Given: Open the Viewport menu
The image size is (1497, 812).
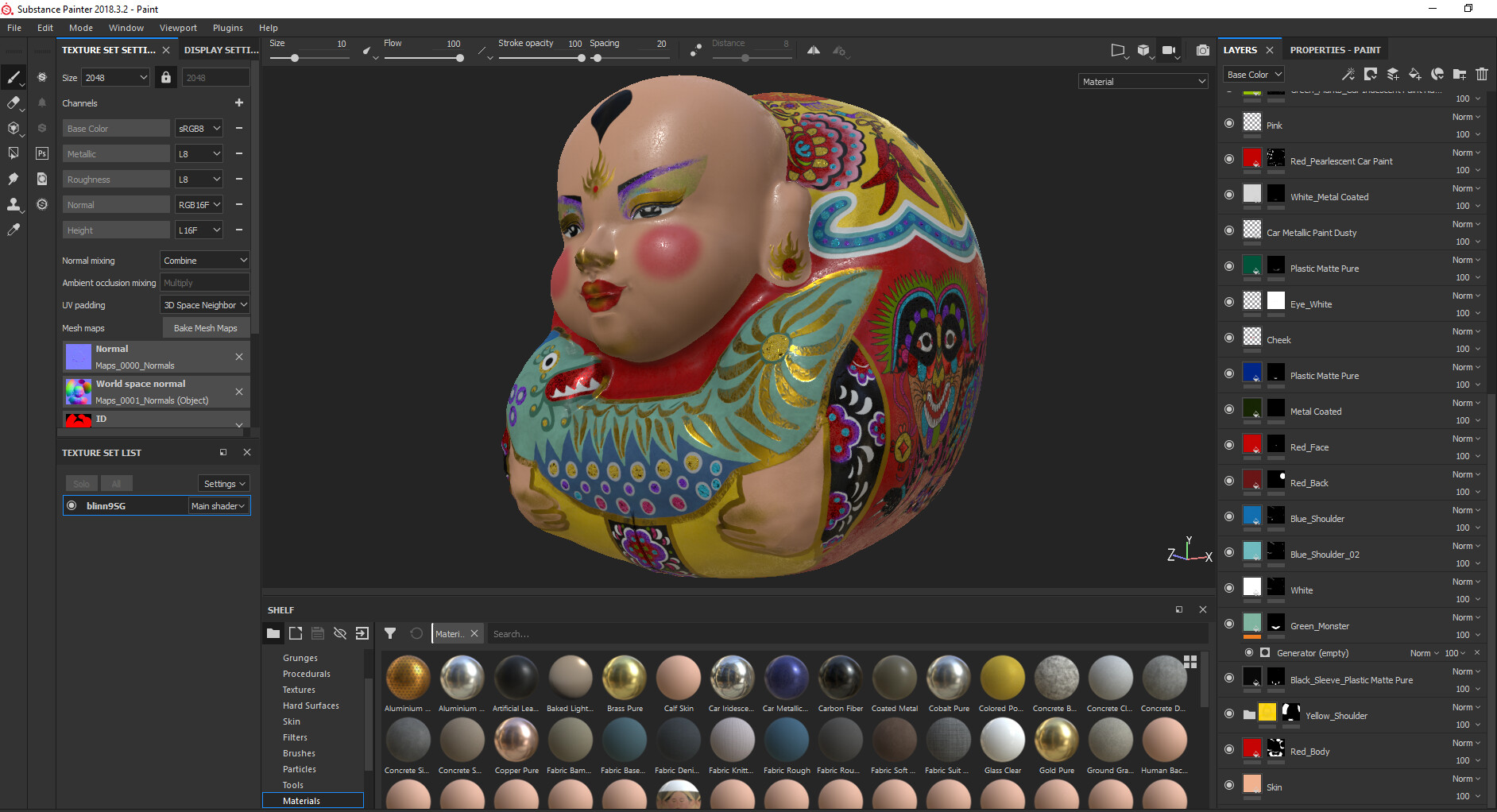Looking at the screenshot, I should [178, 28].
